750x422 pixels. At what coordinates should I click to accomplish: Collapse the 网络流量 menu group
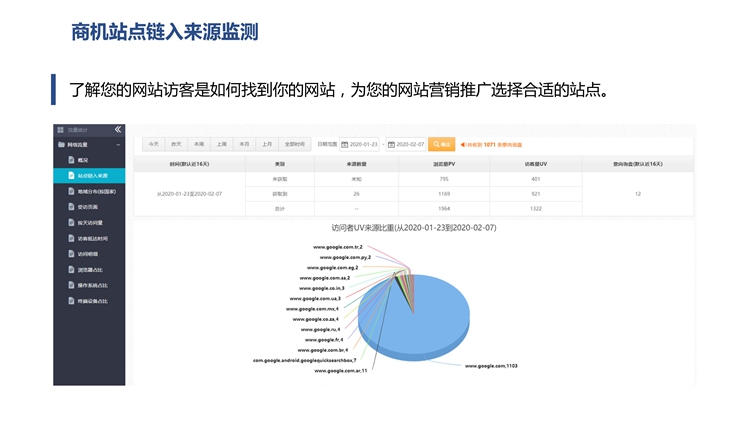(x=118, y=145)
